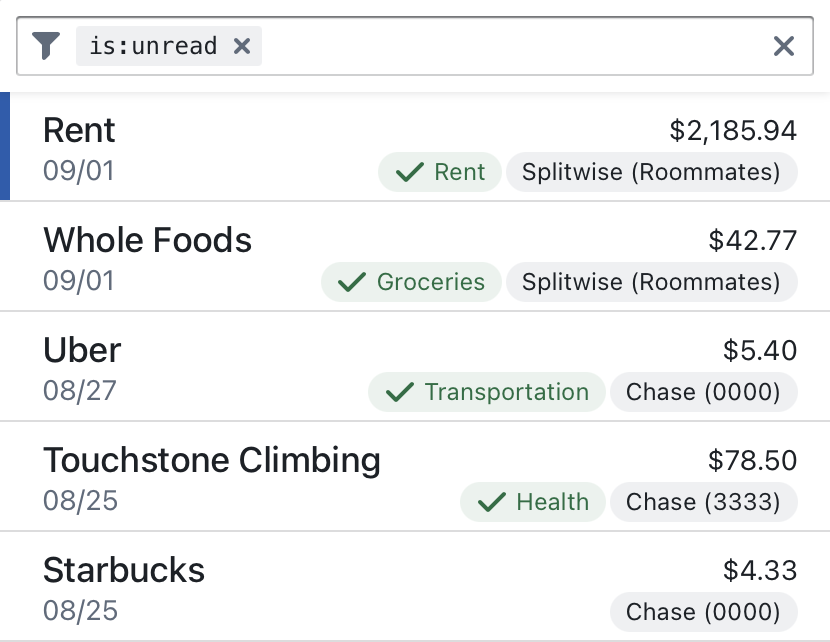Click the filter funnel icon
Screen dimensions: 830x642
[46, 46]
